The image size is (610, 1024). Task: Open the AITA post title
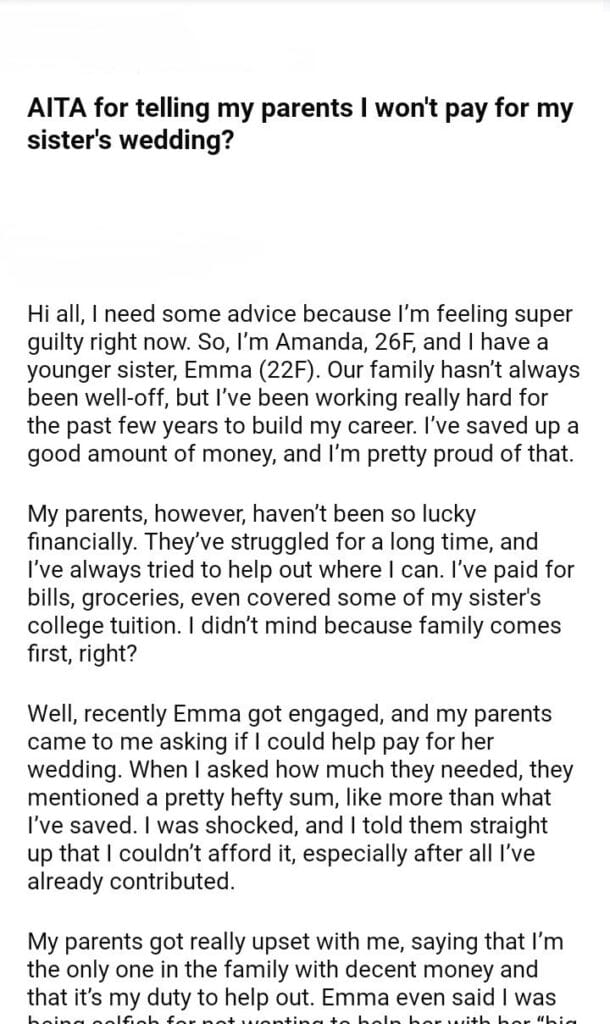pos(300,124)
